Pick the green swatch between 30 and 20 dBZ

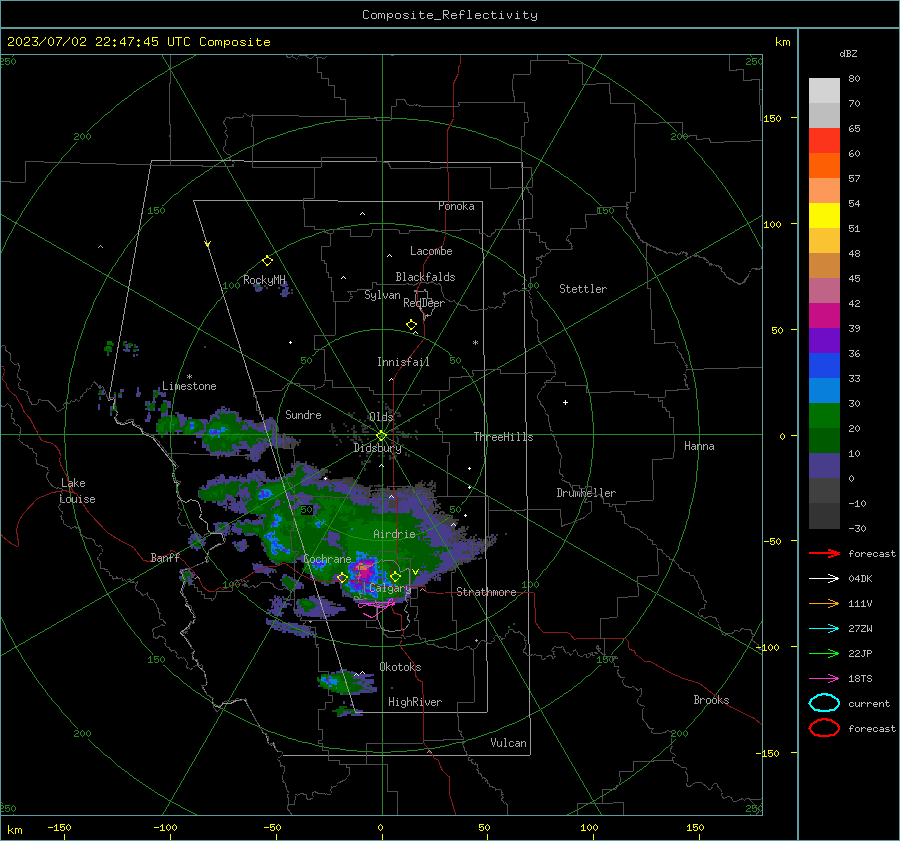[x=824, y=416]
